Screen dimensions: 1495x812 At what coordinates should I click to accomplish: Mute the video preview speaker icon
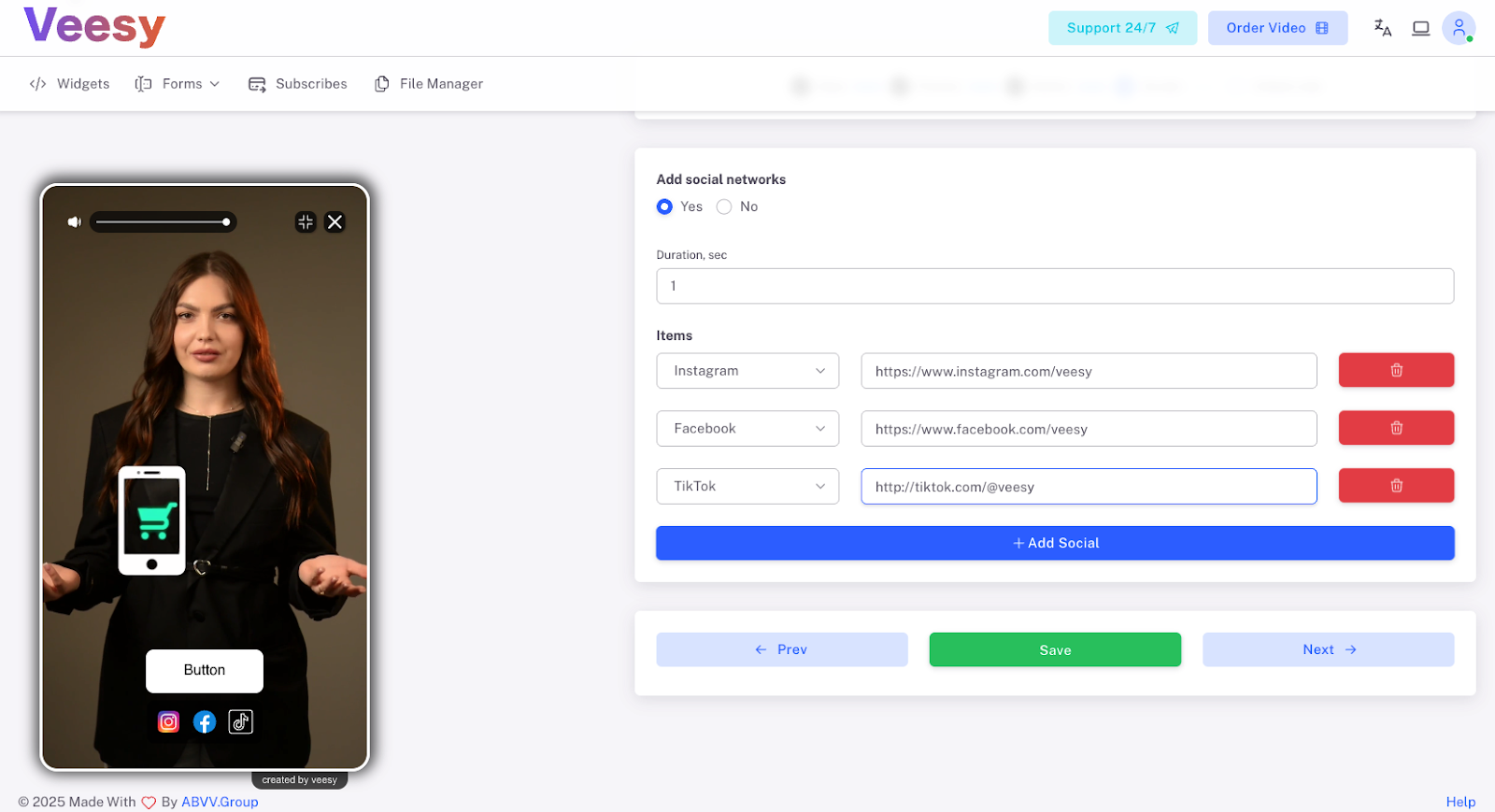(x=74, y=222)
